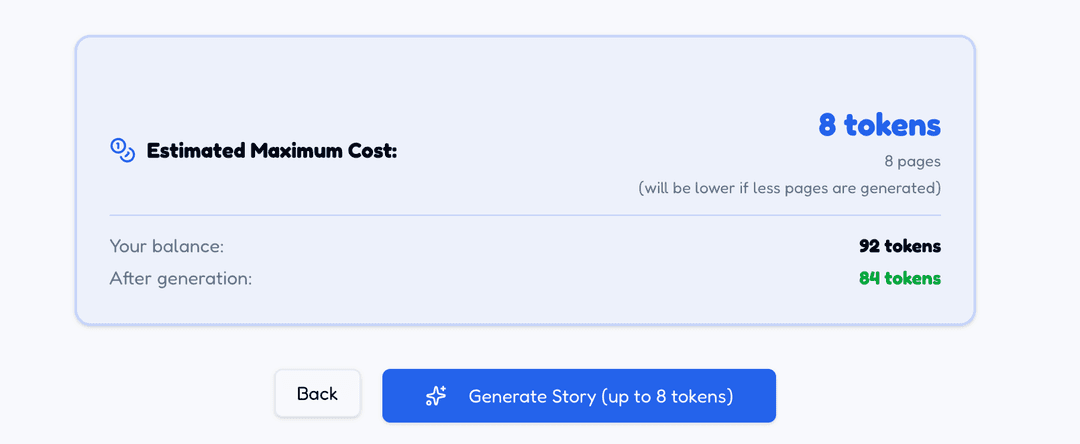Click blank area right of Generate Story button
The image size is (1080, 444).
point(900,394)
